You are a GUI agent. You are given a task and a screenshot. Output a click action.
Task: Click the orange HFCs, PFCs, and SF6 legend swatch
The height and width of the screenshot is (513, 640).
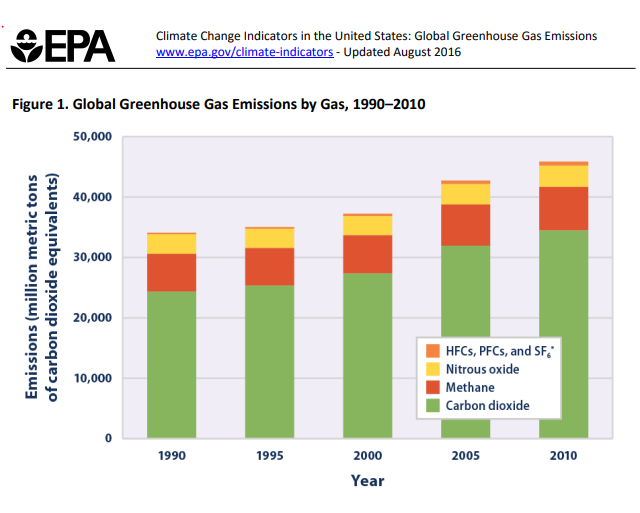point(432,351)
